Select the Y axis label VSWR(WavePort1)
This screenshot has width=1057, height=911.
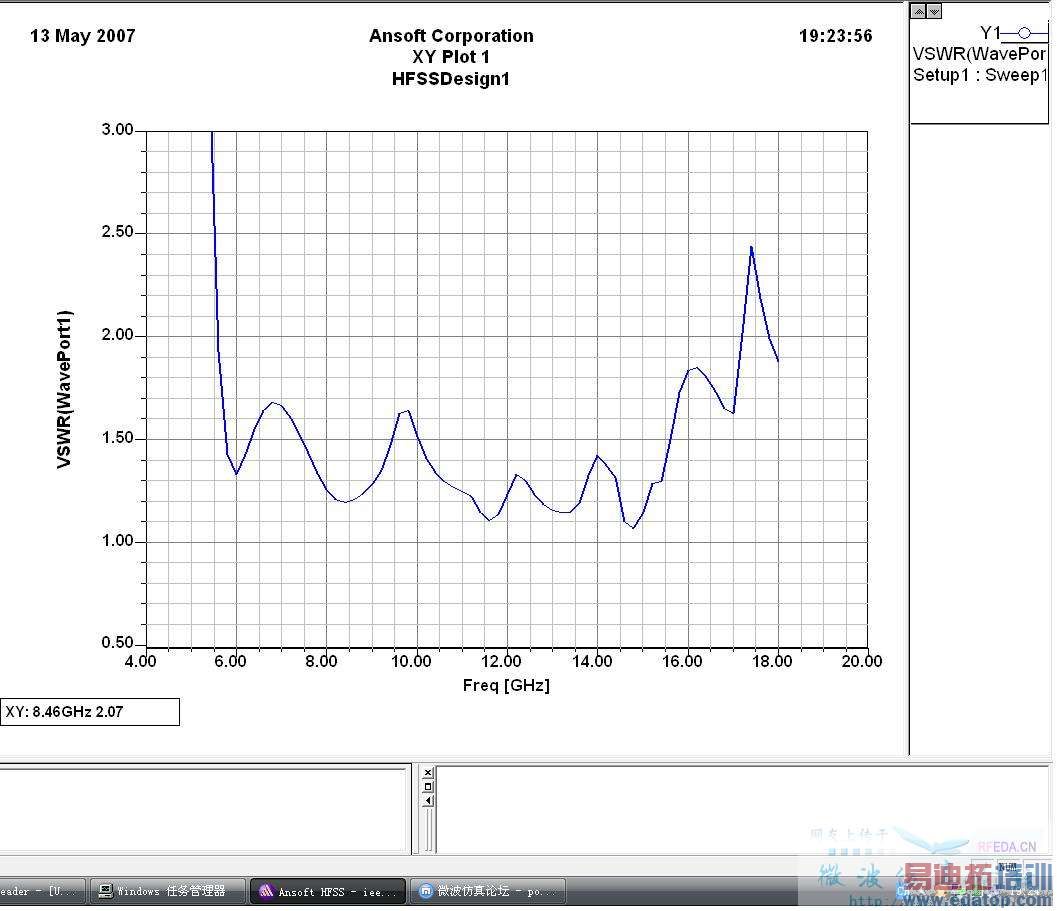click(x=64, y=389)
